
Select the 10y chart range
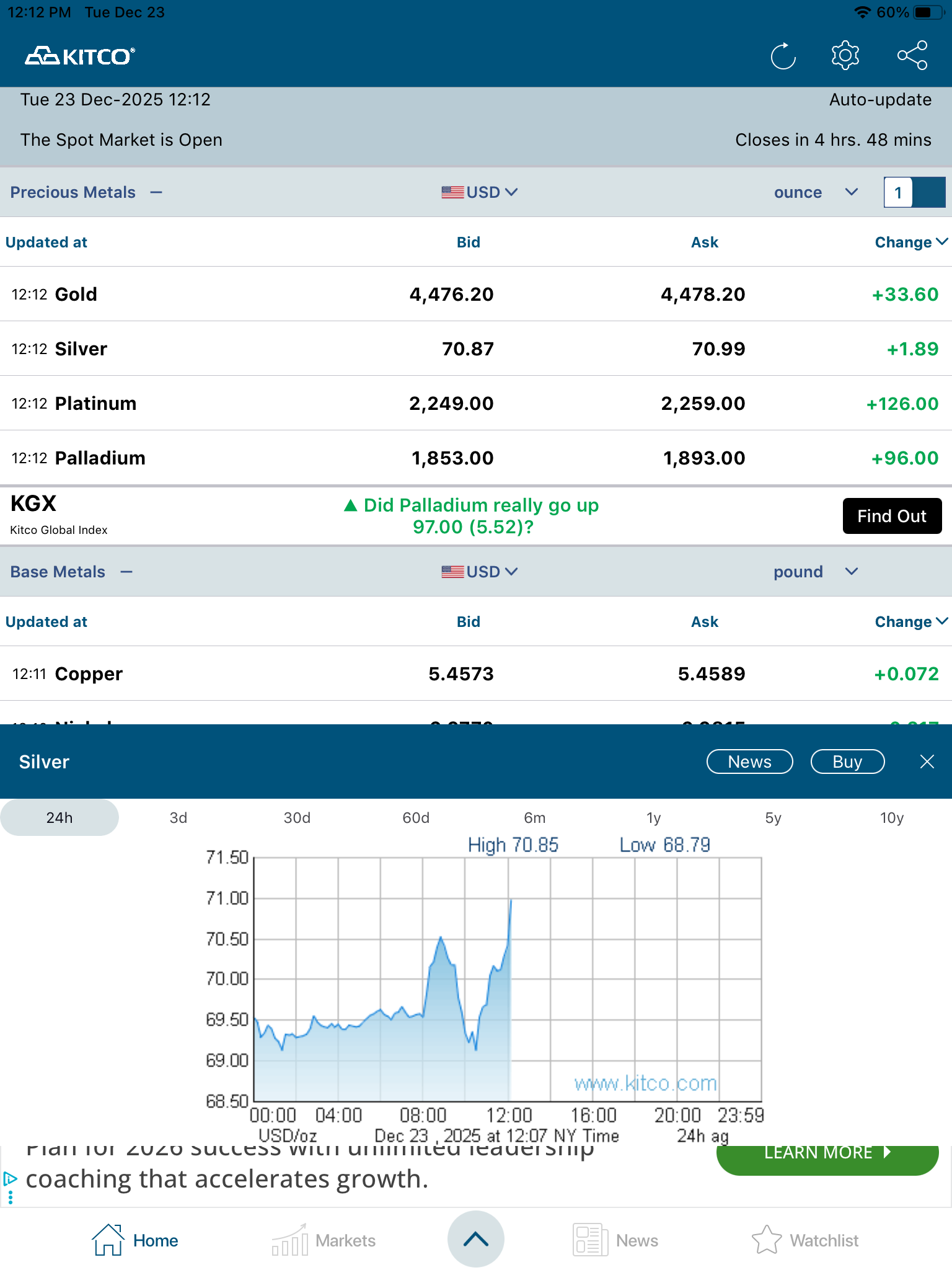[x=892, y=817]
